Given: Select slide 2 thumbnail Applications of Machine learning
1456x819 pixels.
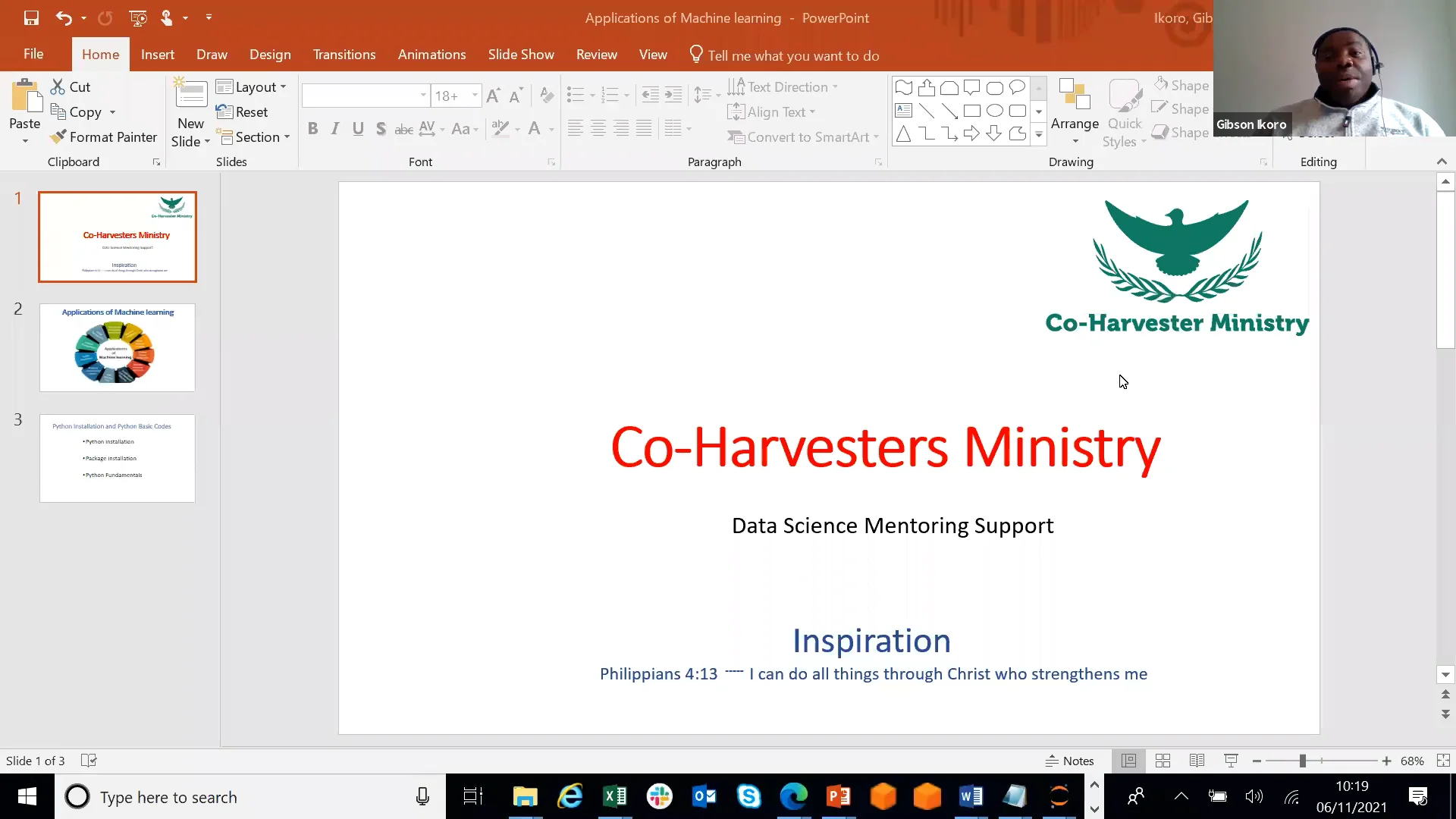Looking at the screenshot, I should (x=118, y=348).
